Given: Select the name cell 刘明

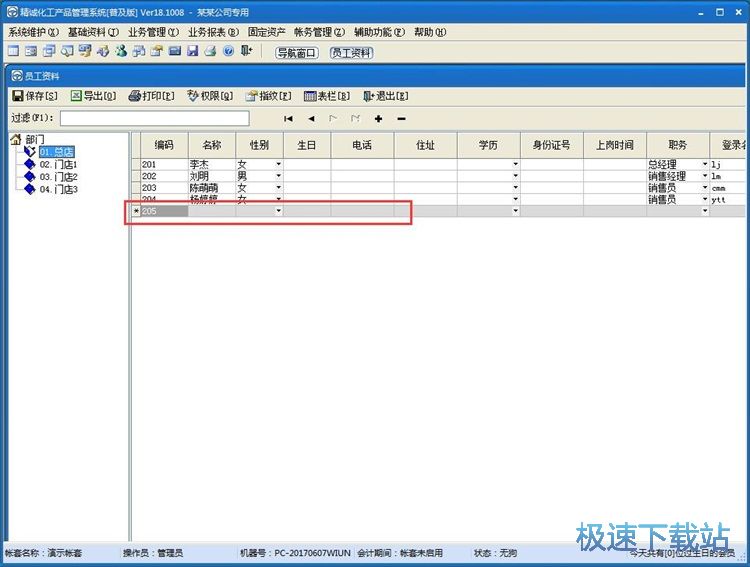Looking at the screenshot, I should click(211, 176).
